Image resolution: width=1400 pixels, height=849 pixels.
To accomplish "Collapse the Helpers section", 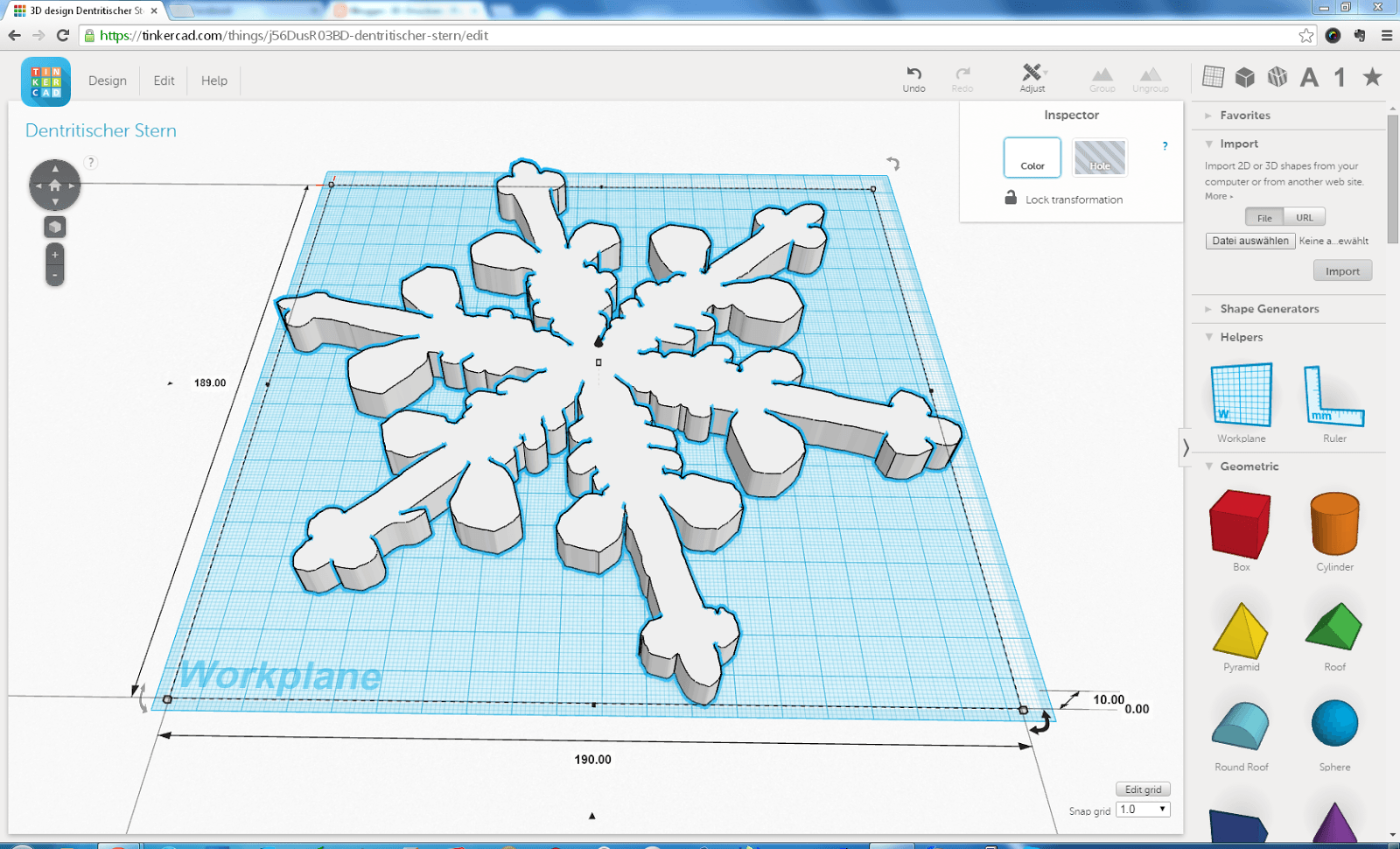I will [x=1240, y=337].
